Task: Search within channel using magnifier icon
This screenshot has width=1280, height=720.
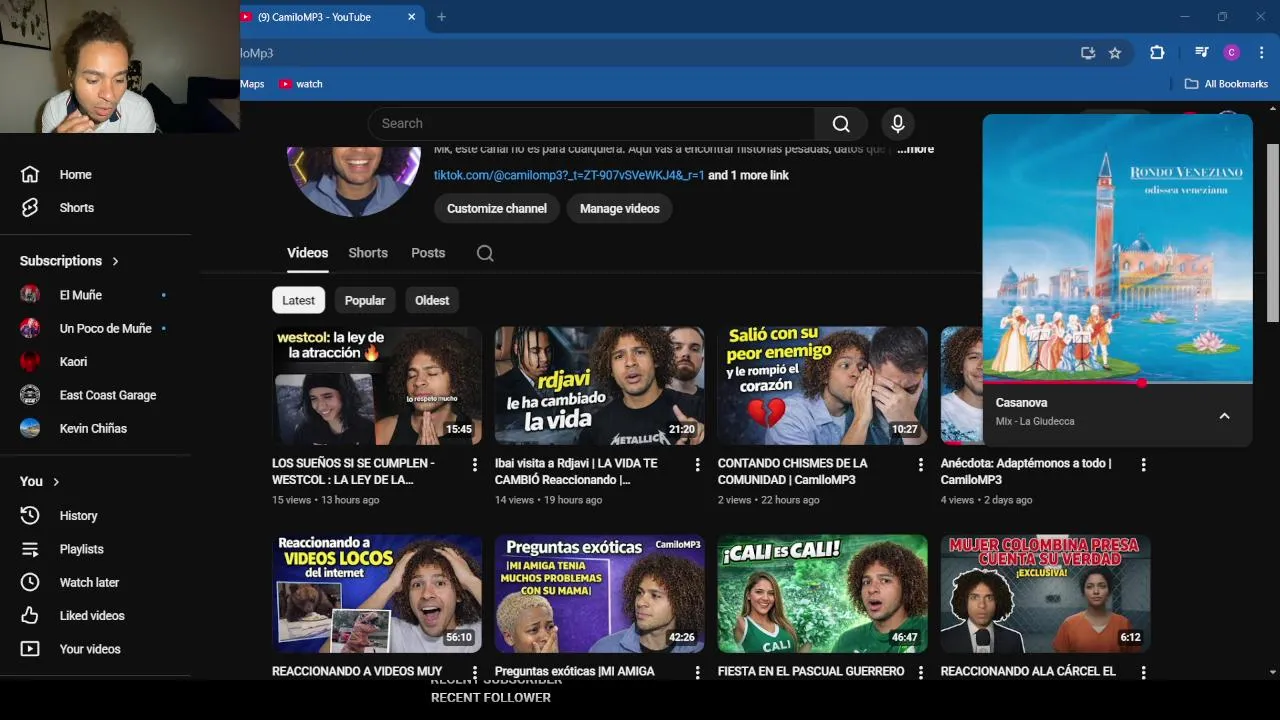Action: (x=485, y=253)
